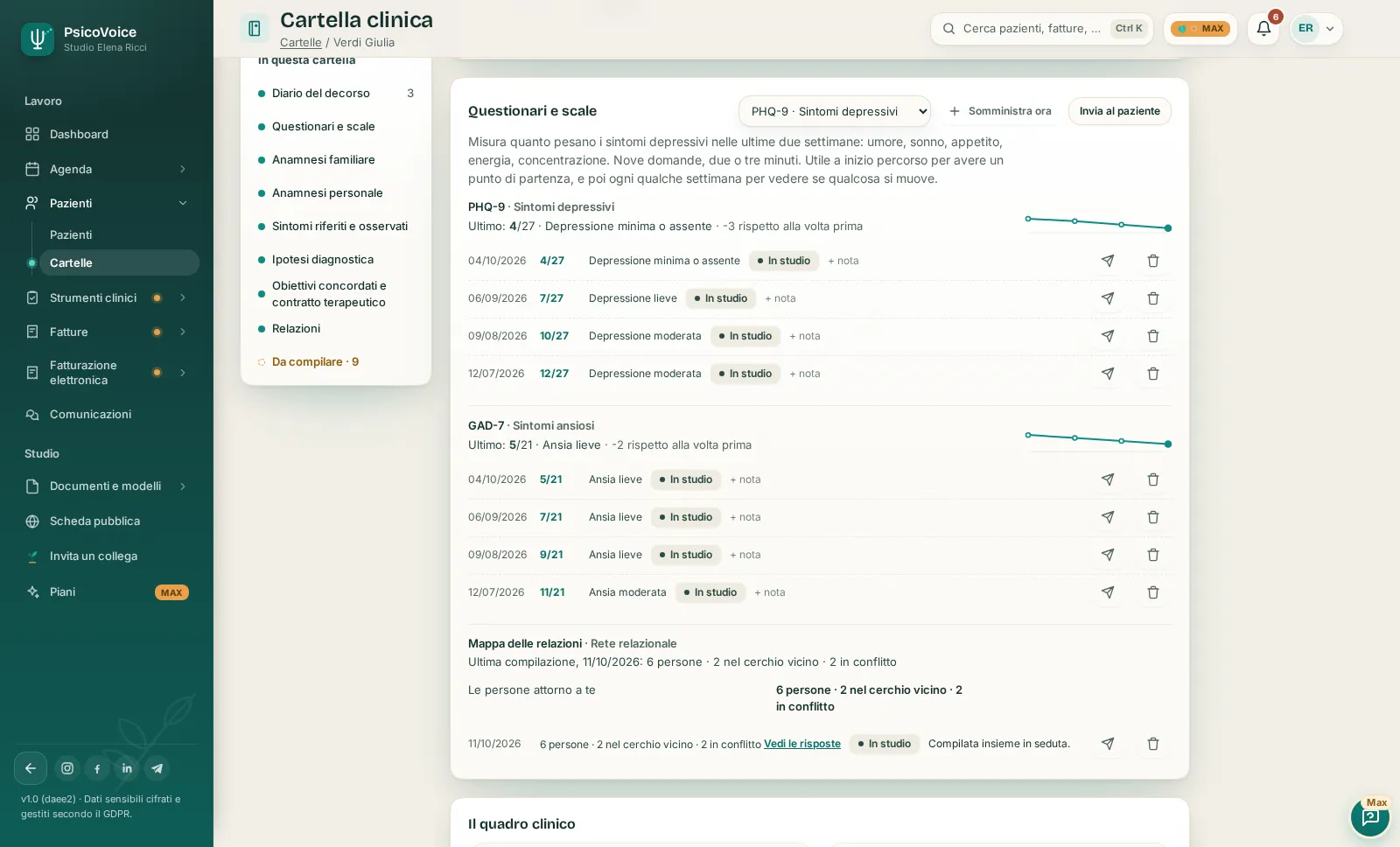Screen dimensions: 1400x847
Task: Jump to Diario del decorso section
Action: [336, 94]
